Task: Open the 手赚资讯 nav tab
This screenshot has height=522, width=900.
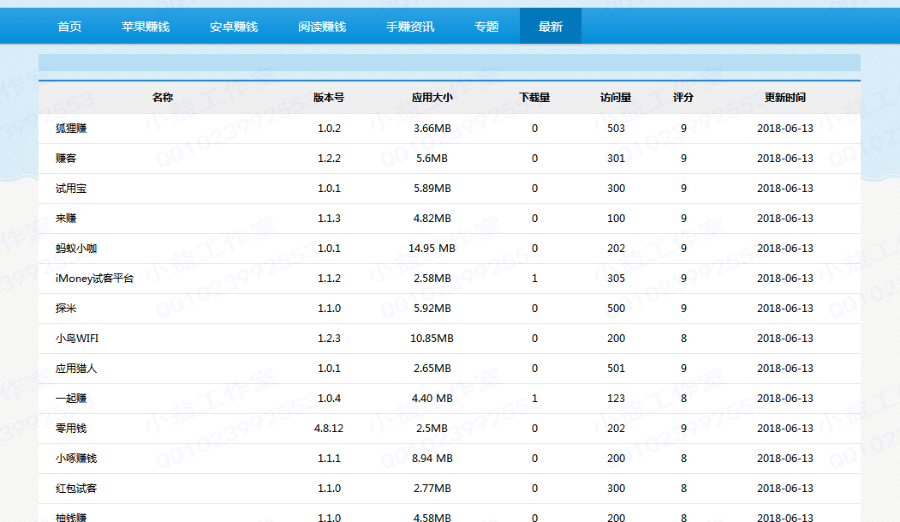Action: pyautogui.click(x=410, y=26)
